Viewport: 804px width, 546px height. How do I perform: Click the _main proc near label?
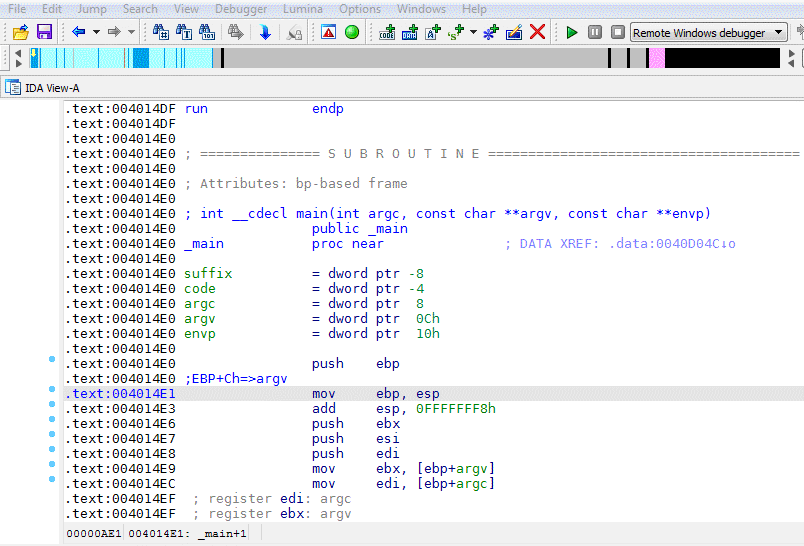pos(204,244)
